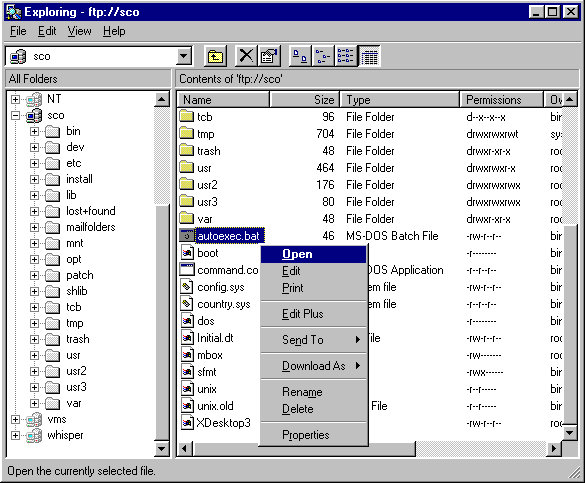This screenshot has width=585, height=483.
Task: Click the sfmt file icon
Action: (x=187, y=372)
